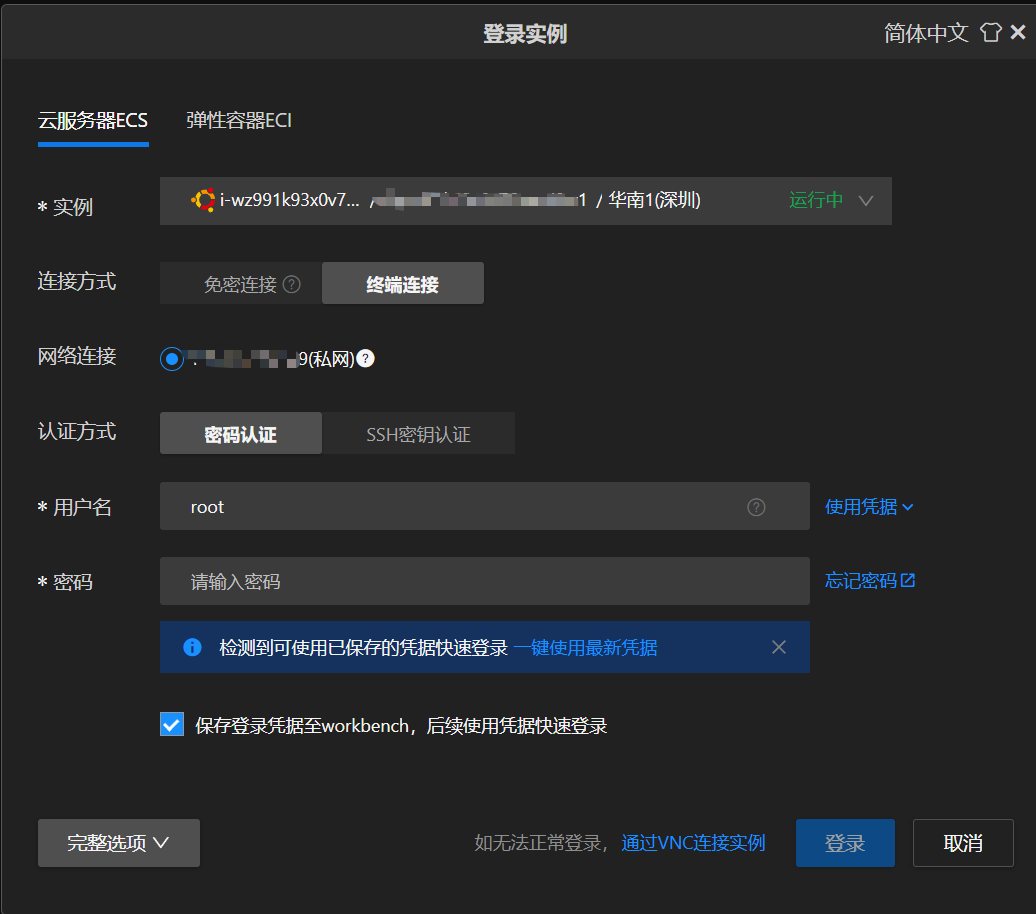1036x914 pixels.
Task: Open the 使用凭据 dropdown
Action: coord(869,507)
